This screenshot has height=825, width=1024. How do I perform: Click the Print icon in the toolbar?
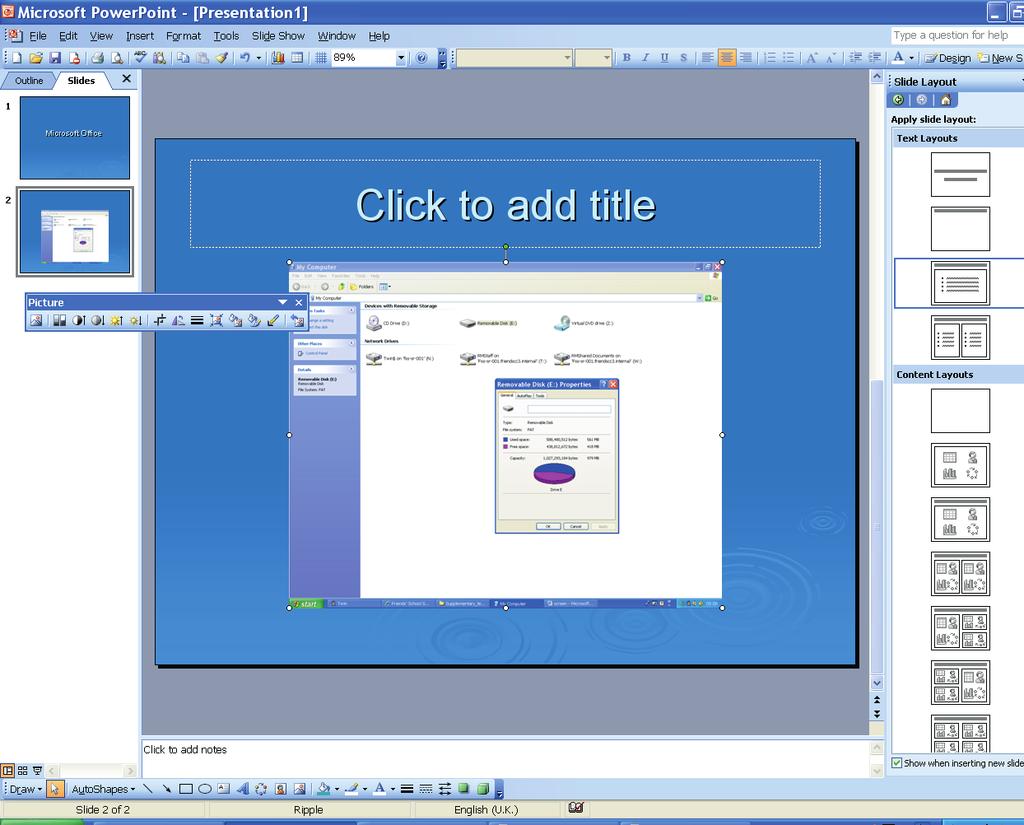97,58
